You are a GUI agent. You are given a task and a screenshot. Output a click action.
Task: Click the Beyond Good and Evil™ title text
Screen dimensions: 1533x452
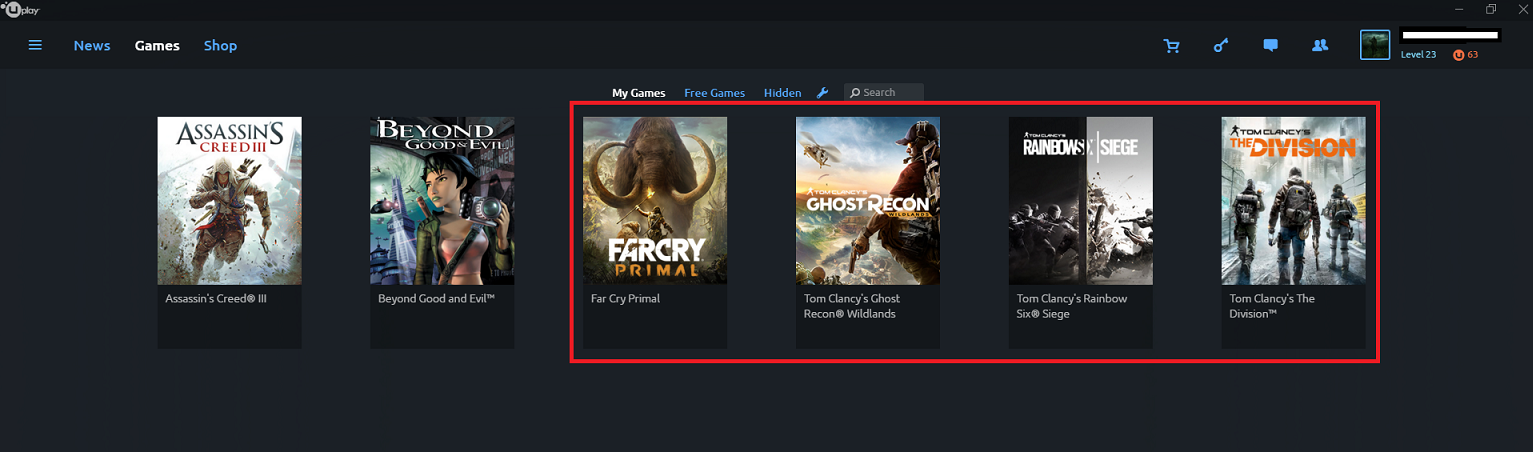click(436, 298)
